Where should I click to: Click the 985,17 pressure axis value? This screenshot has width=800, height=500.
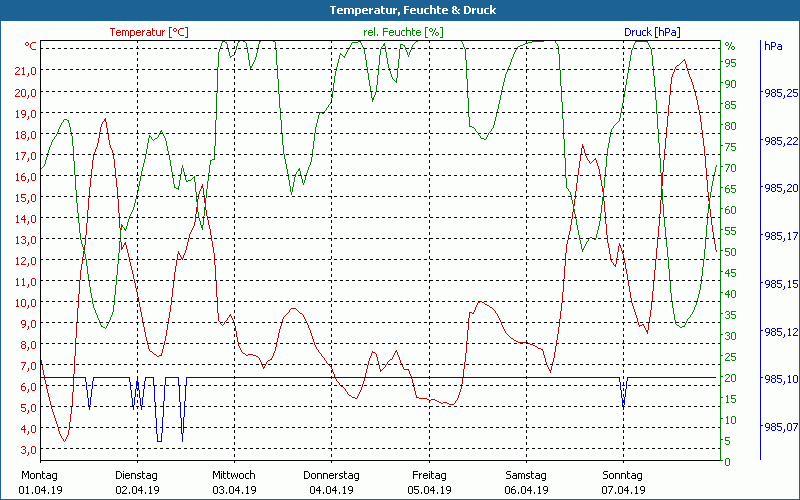780,237
